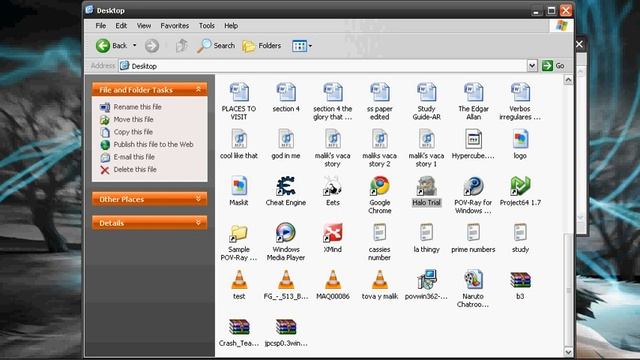Viewport: 640px width, 360px height.
Task: Open the Tools menu
Action: point(207,26)
